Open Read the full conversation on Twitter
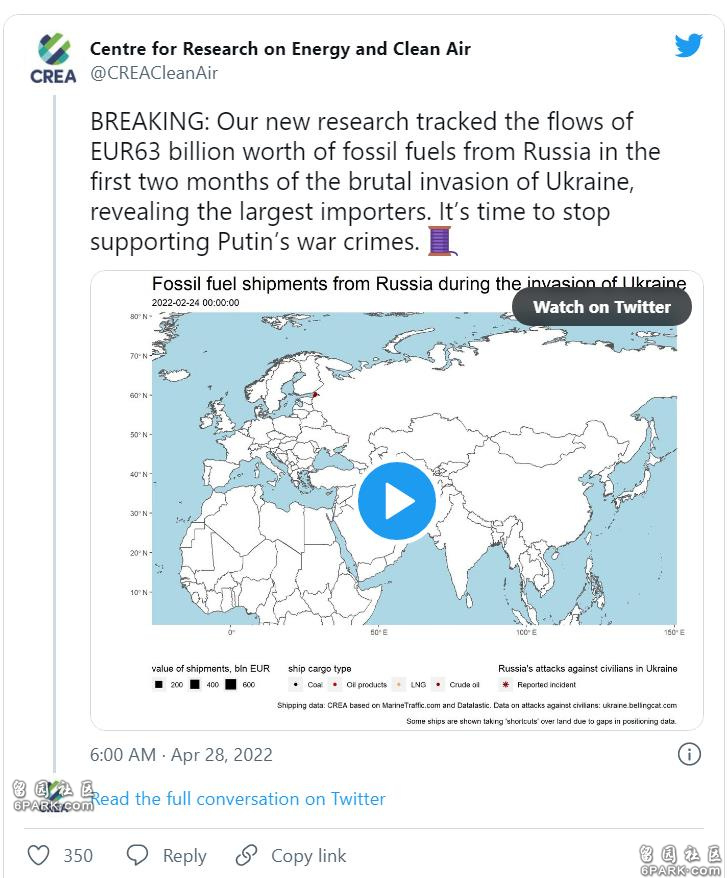Image resolution: width=727 pixels, height=878 pixels. pyautogui.click(x=238, y=798)
